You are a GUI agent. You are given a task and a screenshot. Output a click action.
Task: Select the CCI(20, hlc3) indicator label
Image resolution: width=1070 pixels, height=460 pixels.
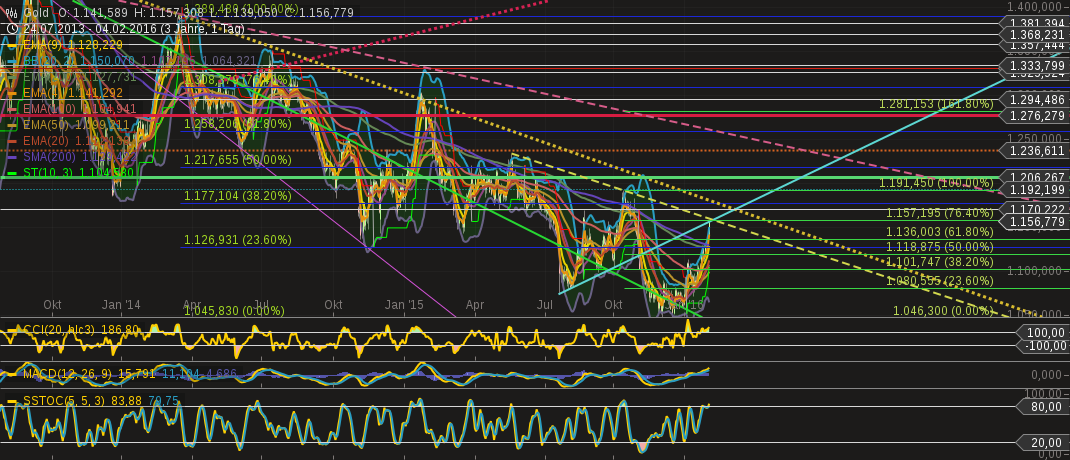coord(60,330)
